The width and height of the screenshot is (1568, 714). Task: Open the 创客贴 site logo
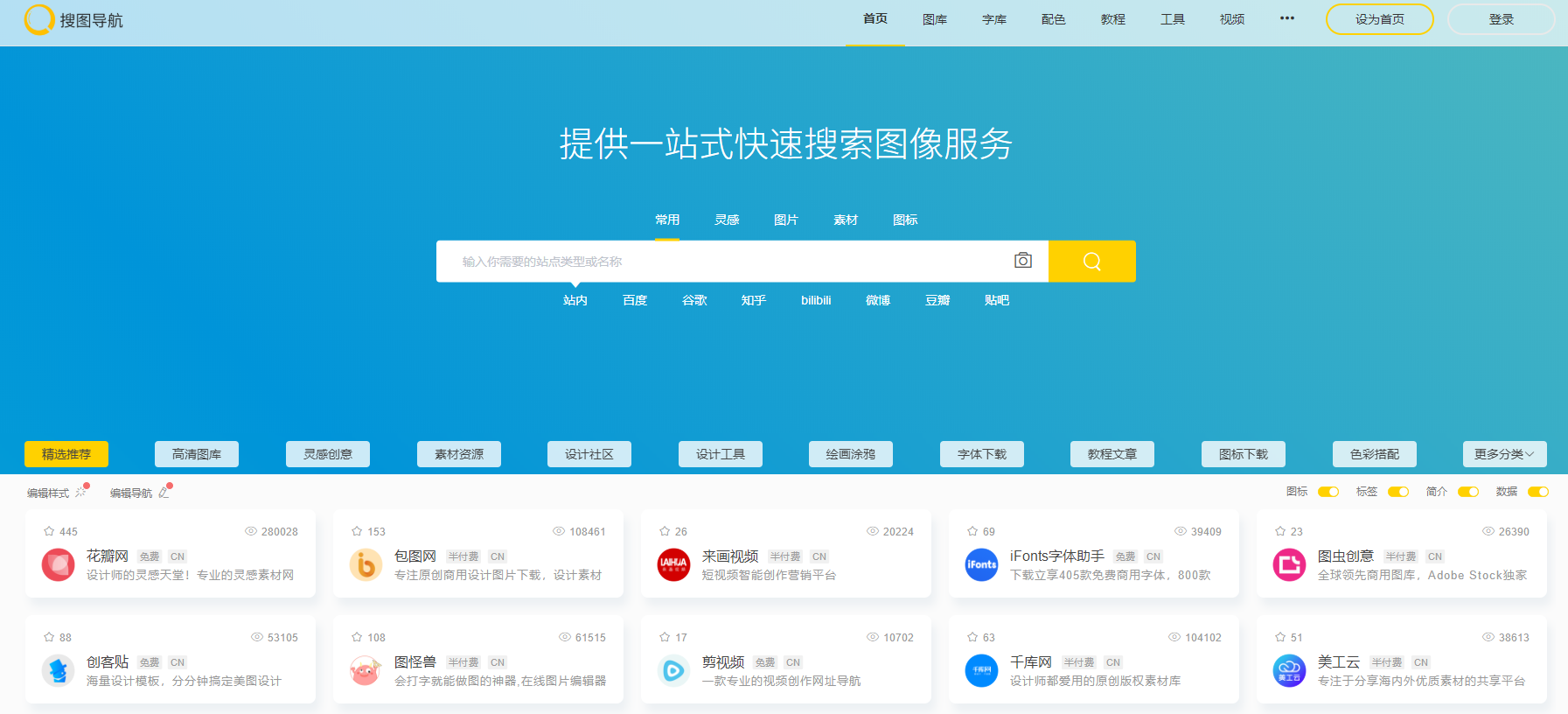click(x=59, y=670)
